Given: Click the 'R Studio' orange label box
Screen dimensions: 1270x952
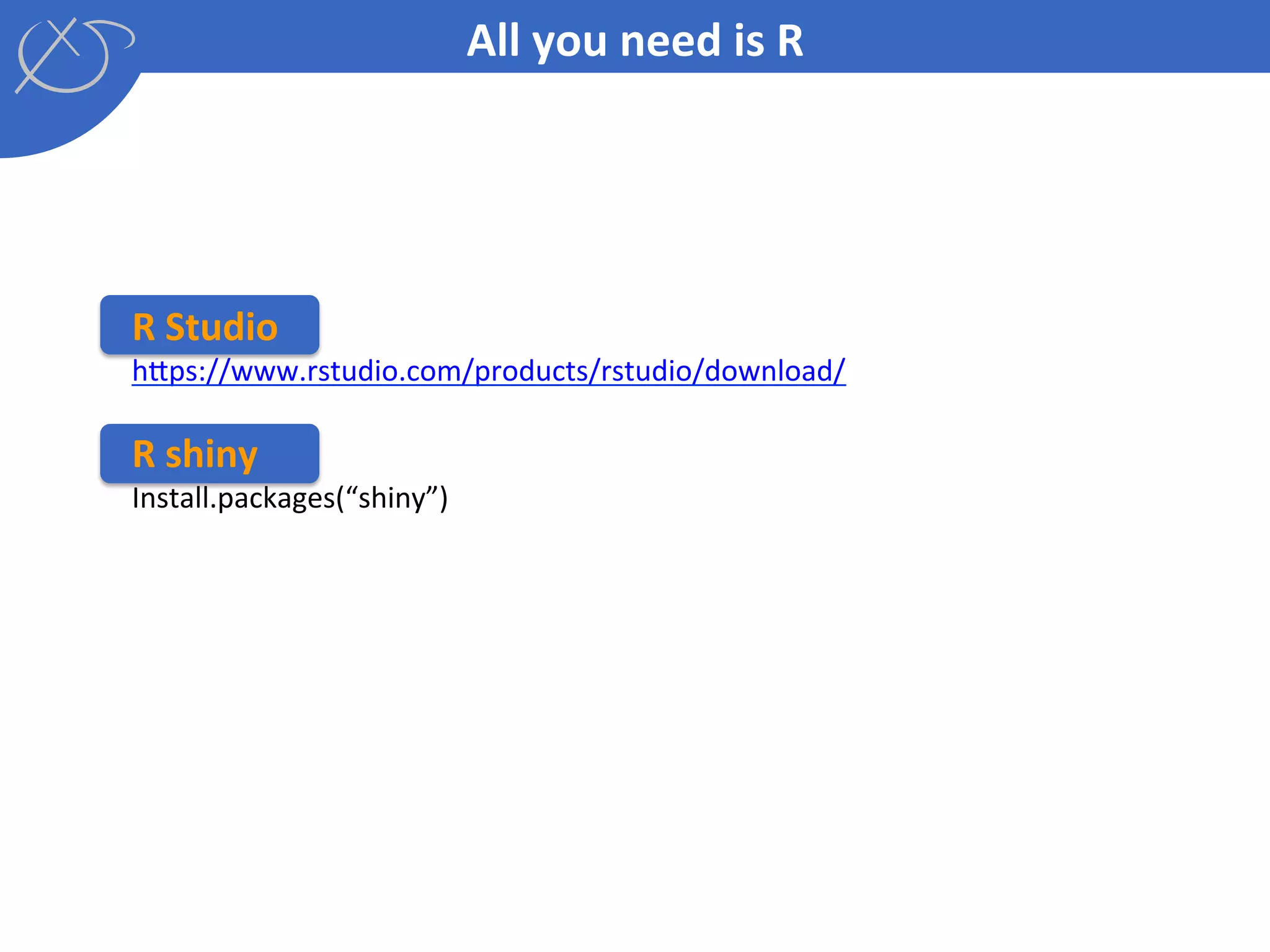Looking at the screenshot, I should click(x=210, y=325).
